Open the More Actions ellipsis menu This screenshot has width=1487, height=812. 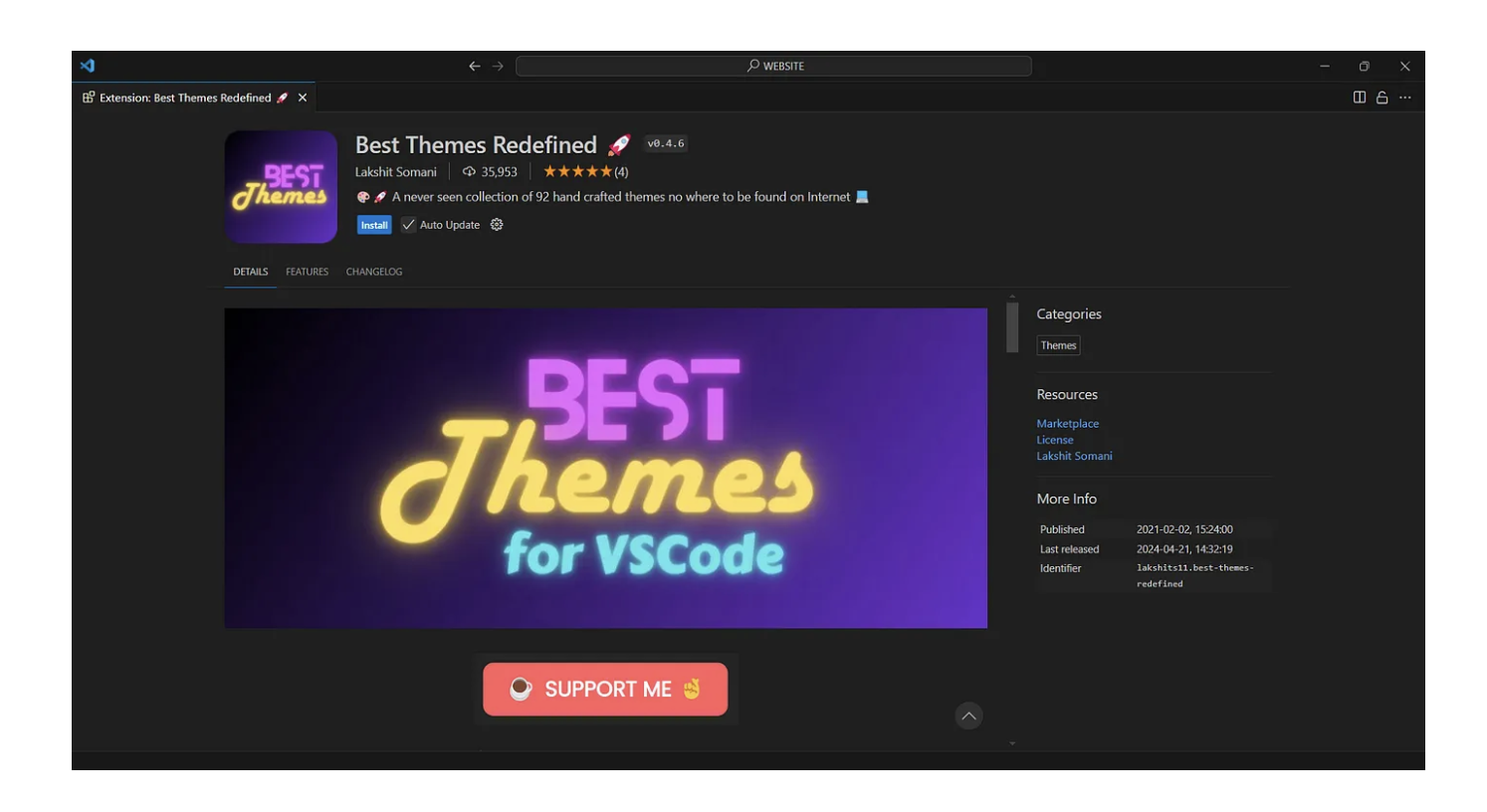tap(1404, 98)
